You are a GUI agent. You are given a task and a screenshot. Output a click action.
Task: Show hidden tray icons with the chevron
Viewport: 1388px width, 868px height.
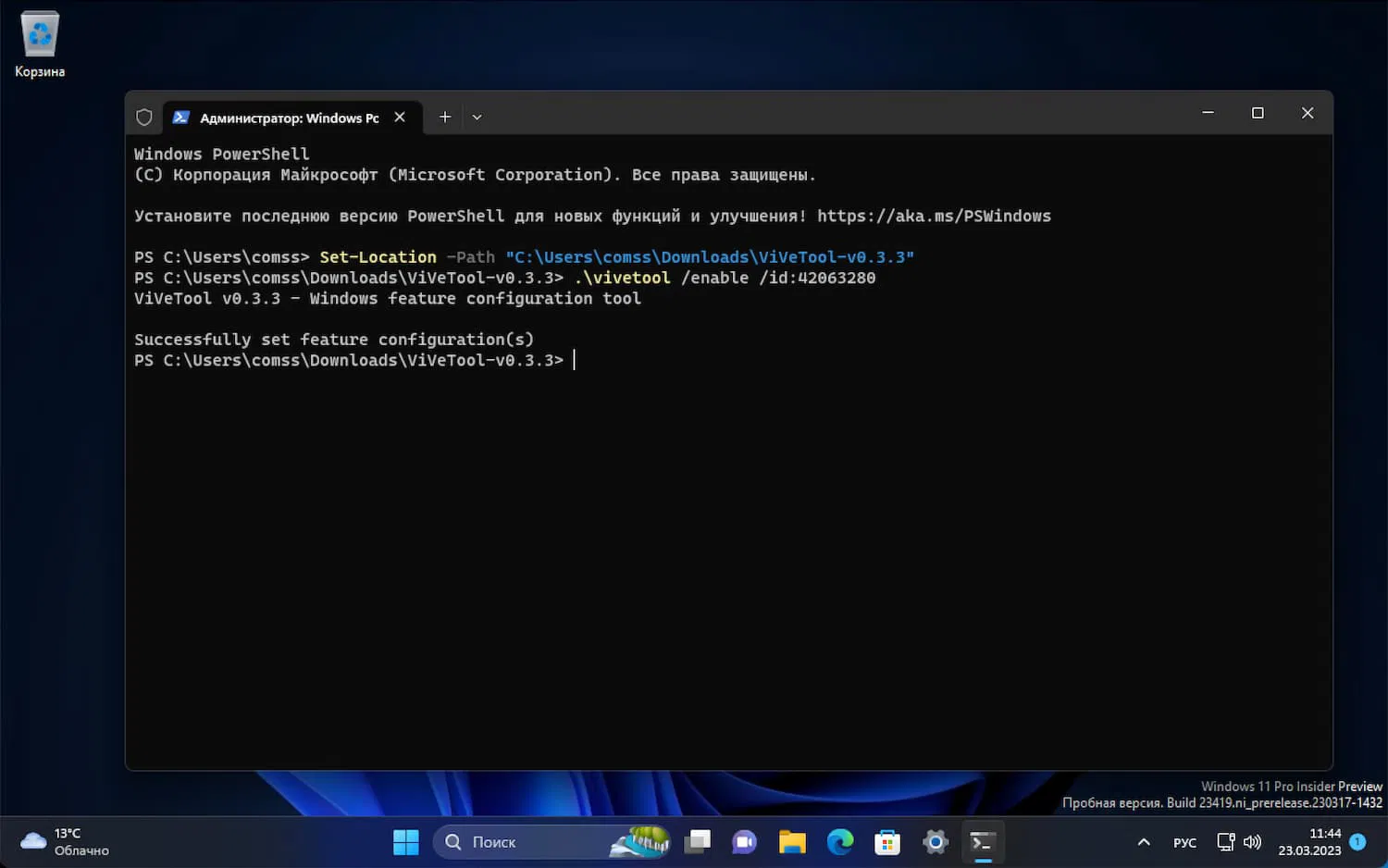tap(1144, 842)
